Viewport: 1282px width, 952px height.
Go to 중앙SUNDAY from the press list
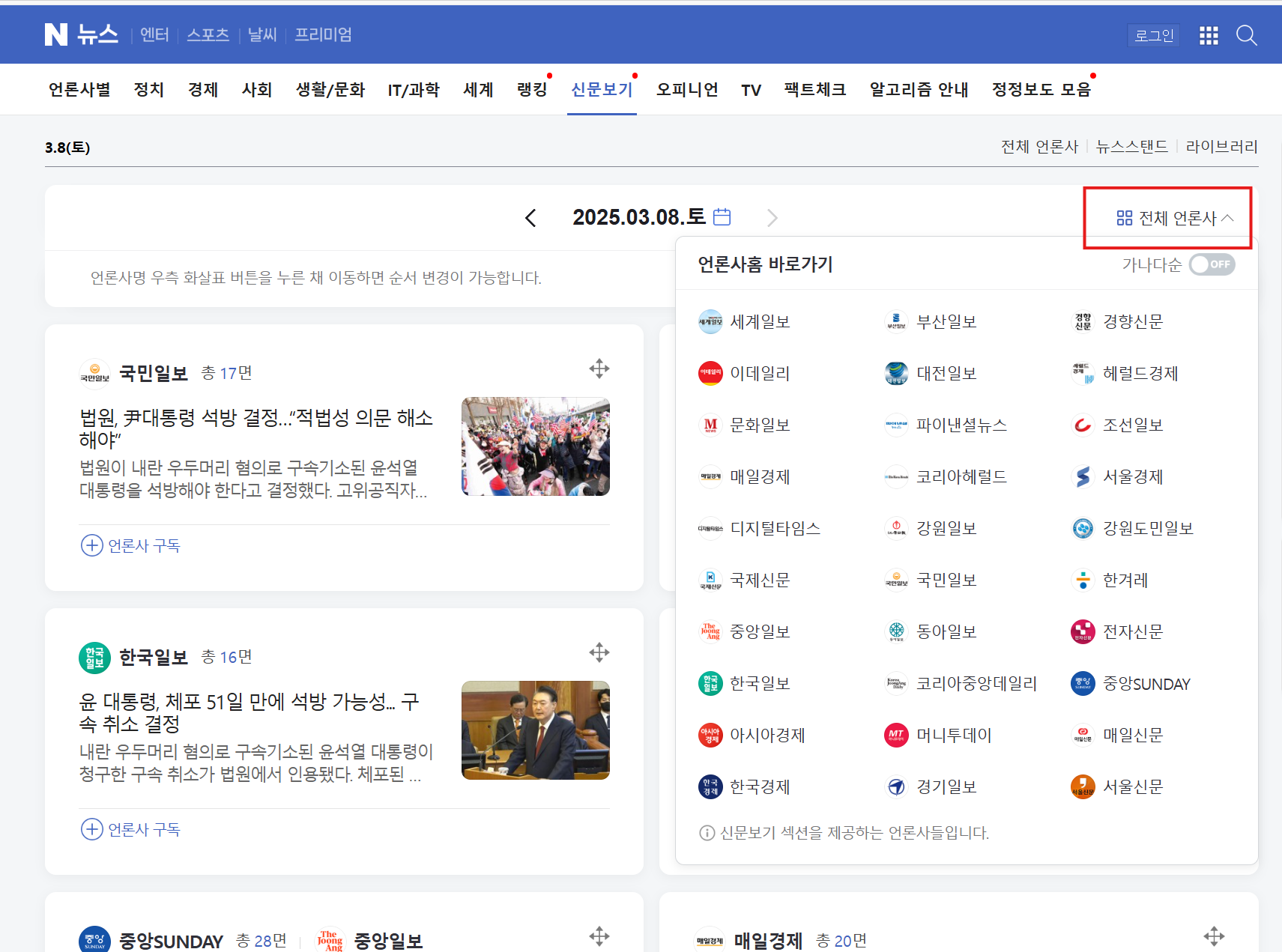coord(1131,684)
